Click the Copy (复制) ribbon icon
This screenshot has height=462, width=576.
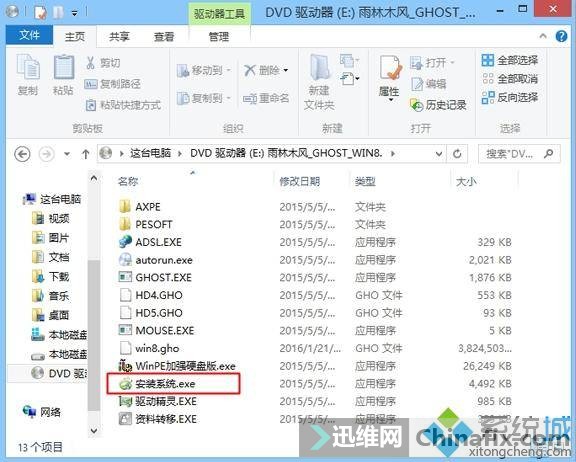point(28,74)
